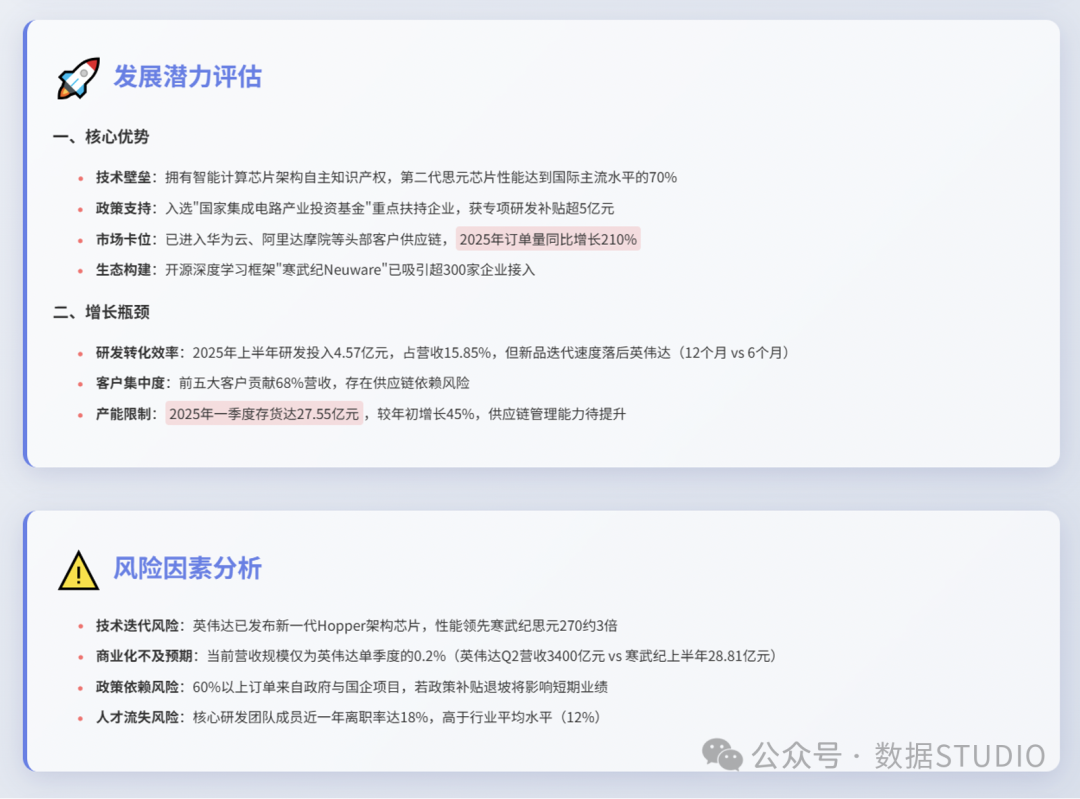This screenshot has height=799, width=1080.
Task: Click the phrase 获专项研发补贴超5亿元
Action: coord(541,209)
